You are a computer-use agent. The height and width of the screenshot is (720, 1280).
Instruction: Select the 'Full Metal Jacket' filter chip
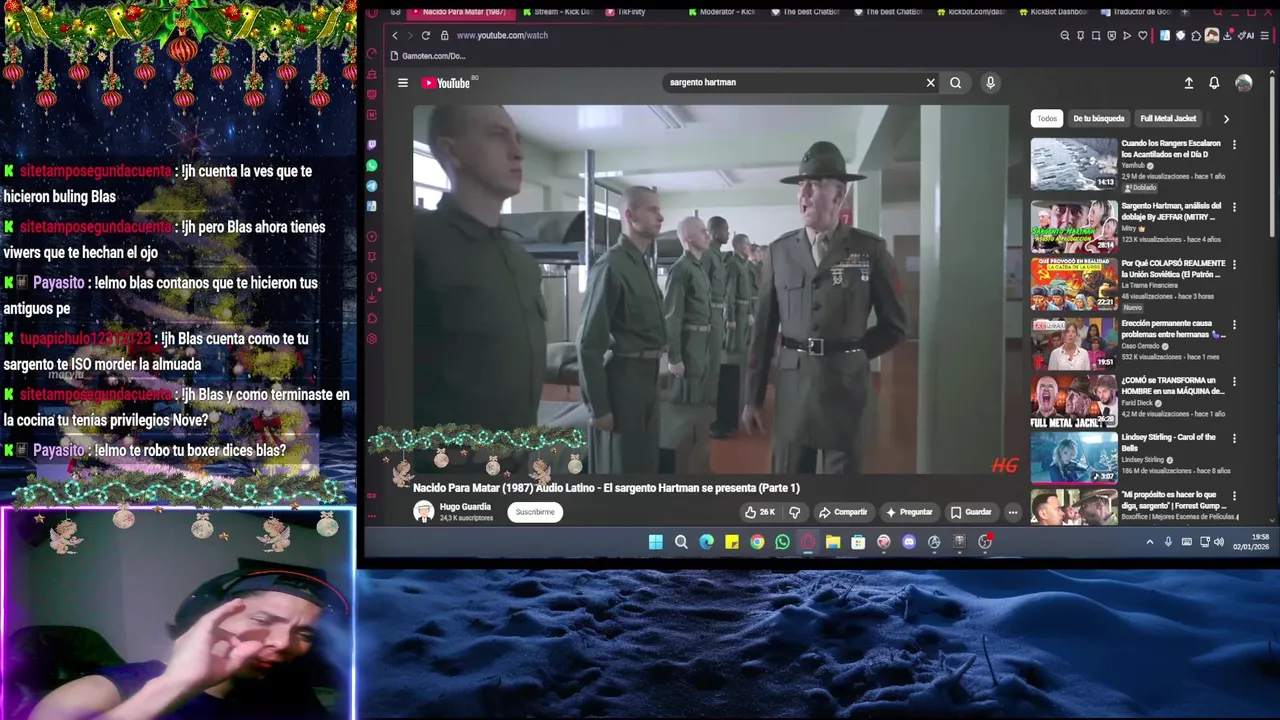[x=1168, y=118]
